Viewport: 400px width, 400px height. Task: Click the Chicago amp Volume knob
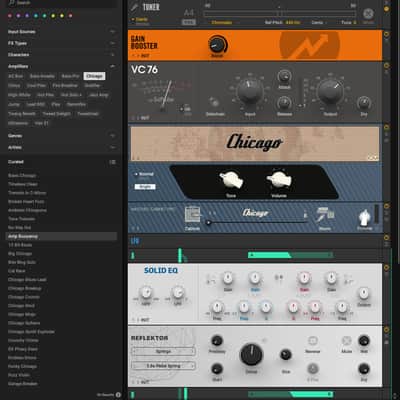click(279, 180)
